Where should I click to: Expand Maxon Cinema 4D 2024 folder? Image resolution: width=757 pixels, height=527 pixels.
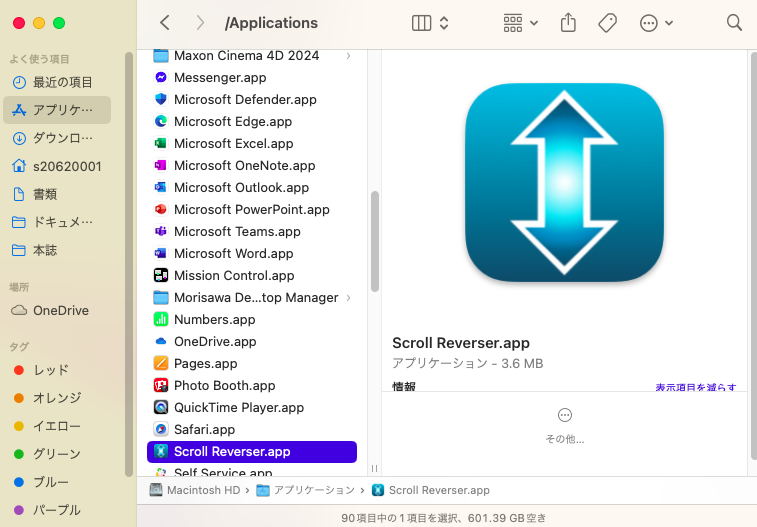coord(348,56)
